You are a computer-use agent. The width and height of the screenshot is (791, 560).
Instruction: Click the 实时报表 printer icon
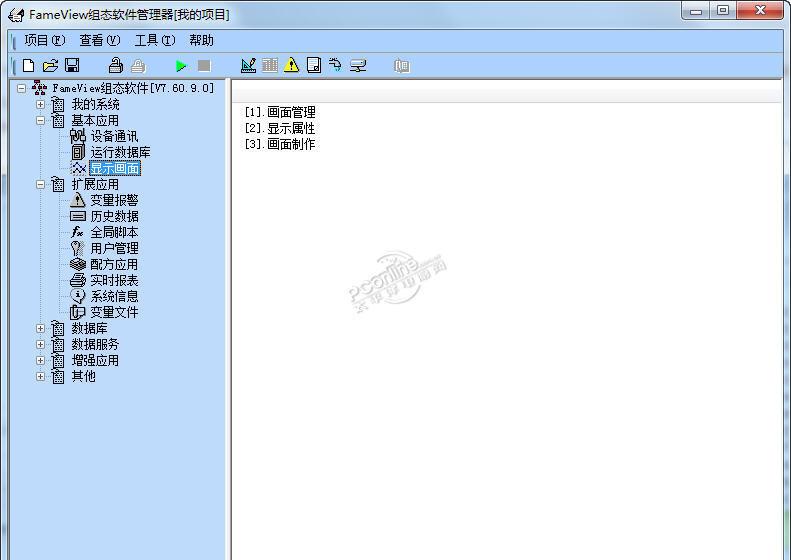pos(78,281)
